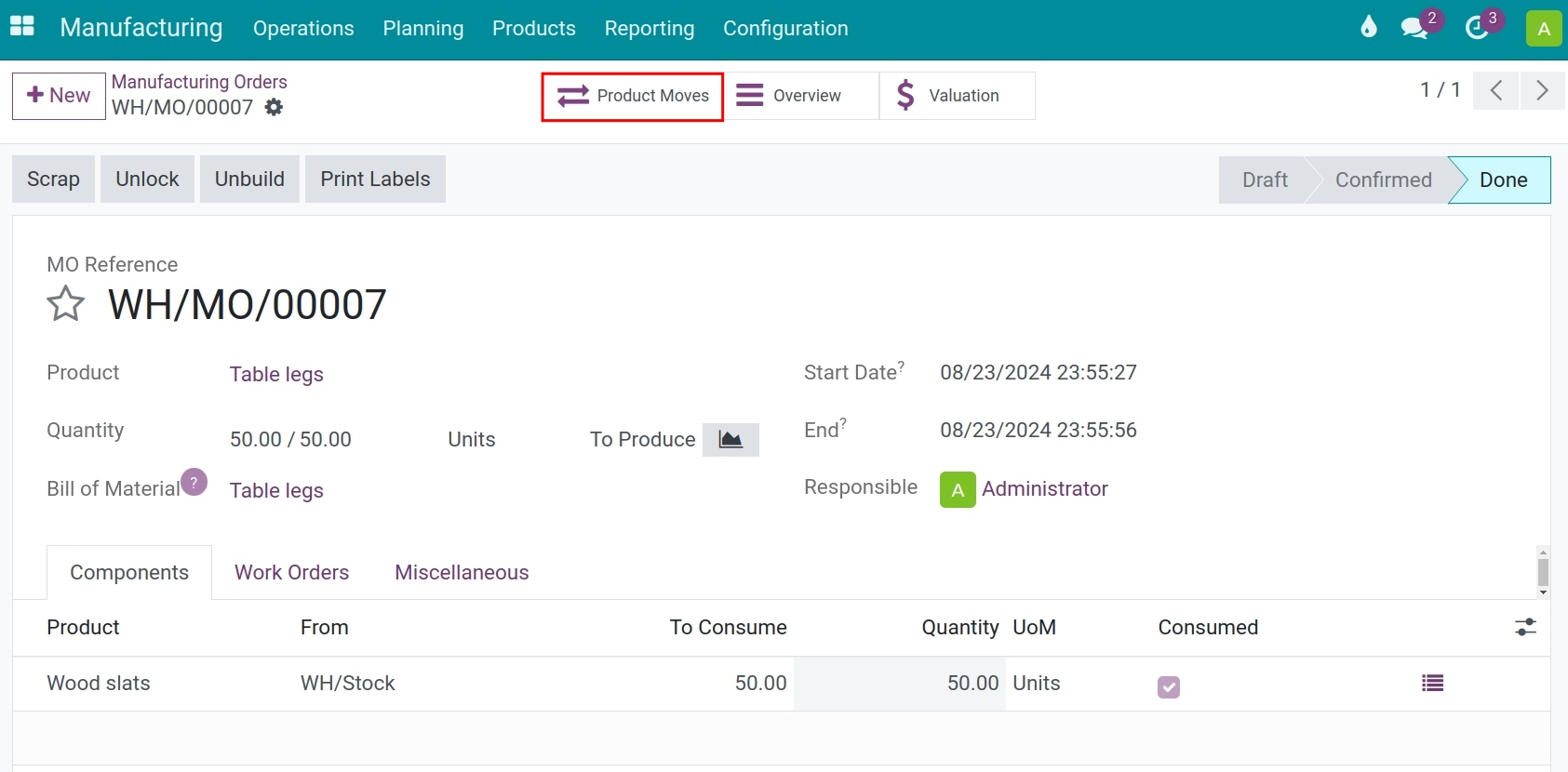
Task: Open the Administrator responsible link
Action: [1045, 489]
